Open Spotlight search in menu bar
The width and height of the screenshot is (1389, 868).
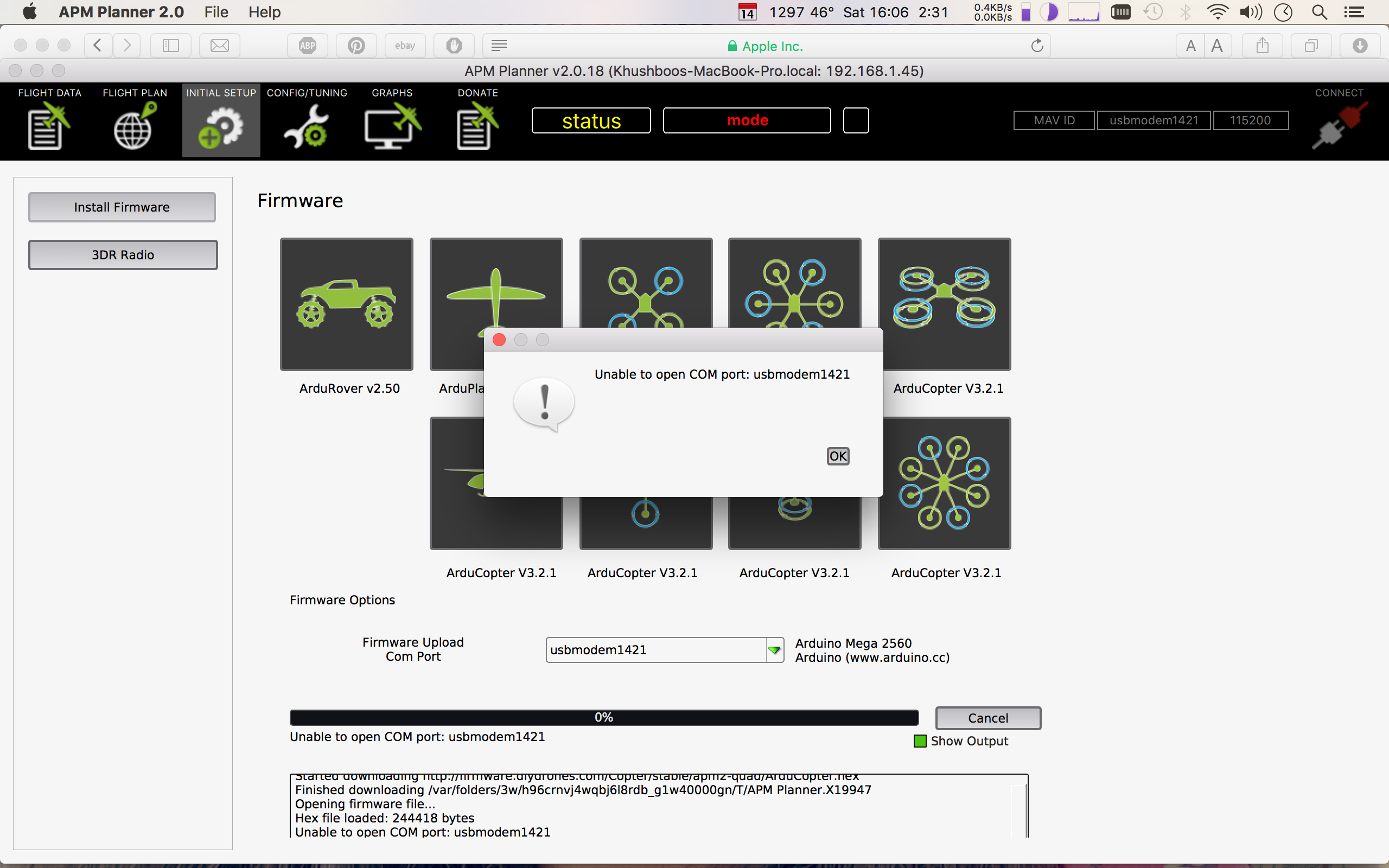tap(1320, 12)
